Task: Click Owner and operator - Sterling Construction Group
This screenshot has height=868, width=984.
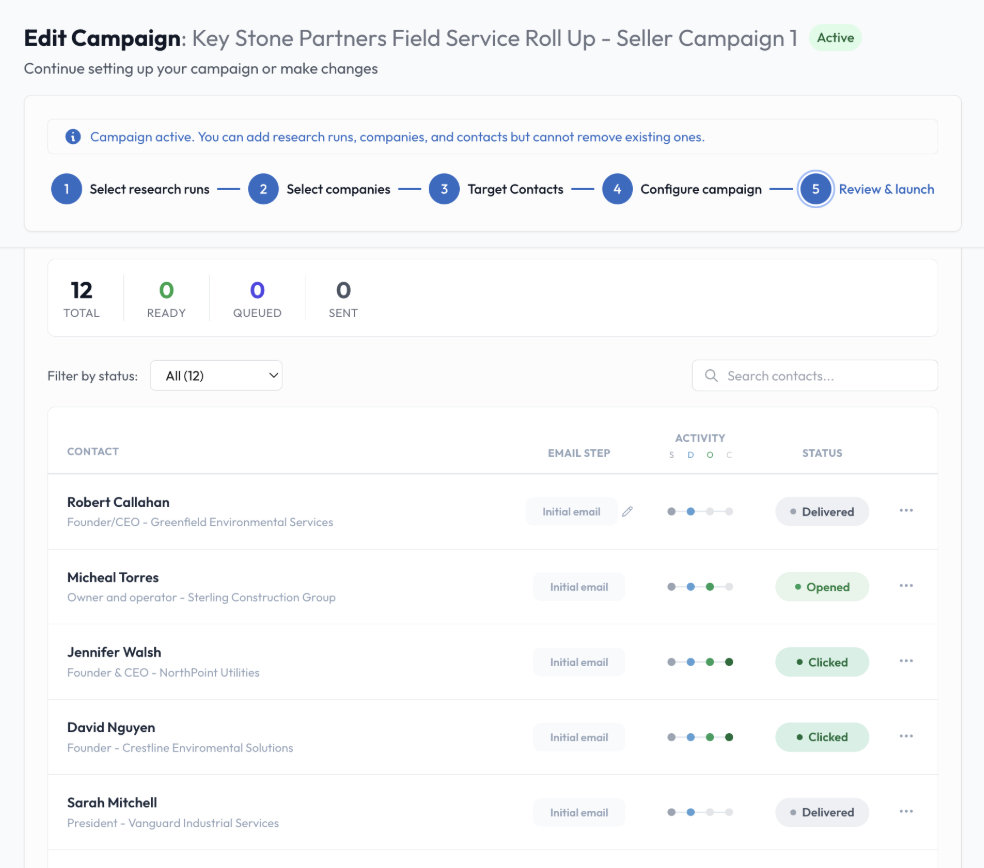Action: pyautogui.click(x=201, y=597)
